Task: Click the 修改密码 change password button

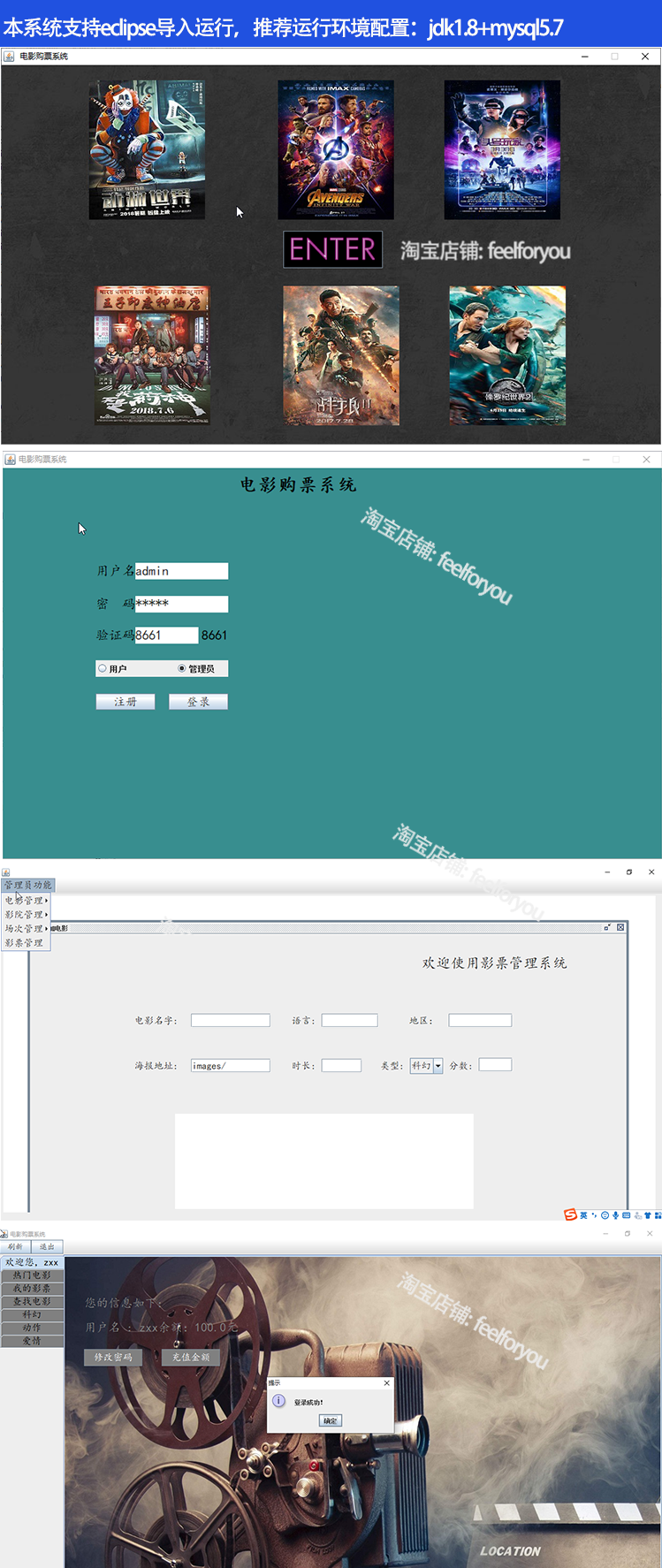Action: [113, 1357]
